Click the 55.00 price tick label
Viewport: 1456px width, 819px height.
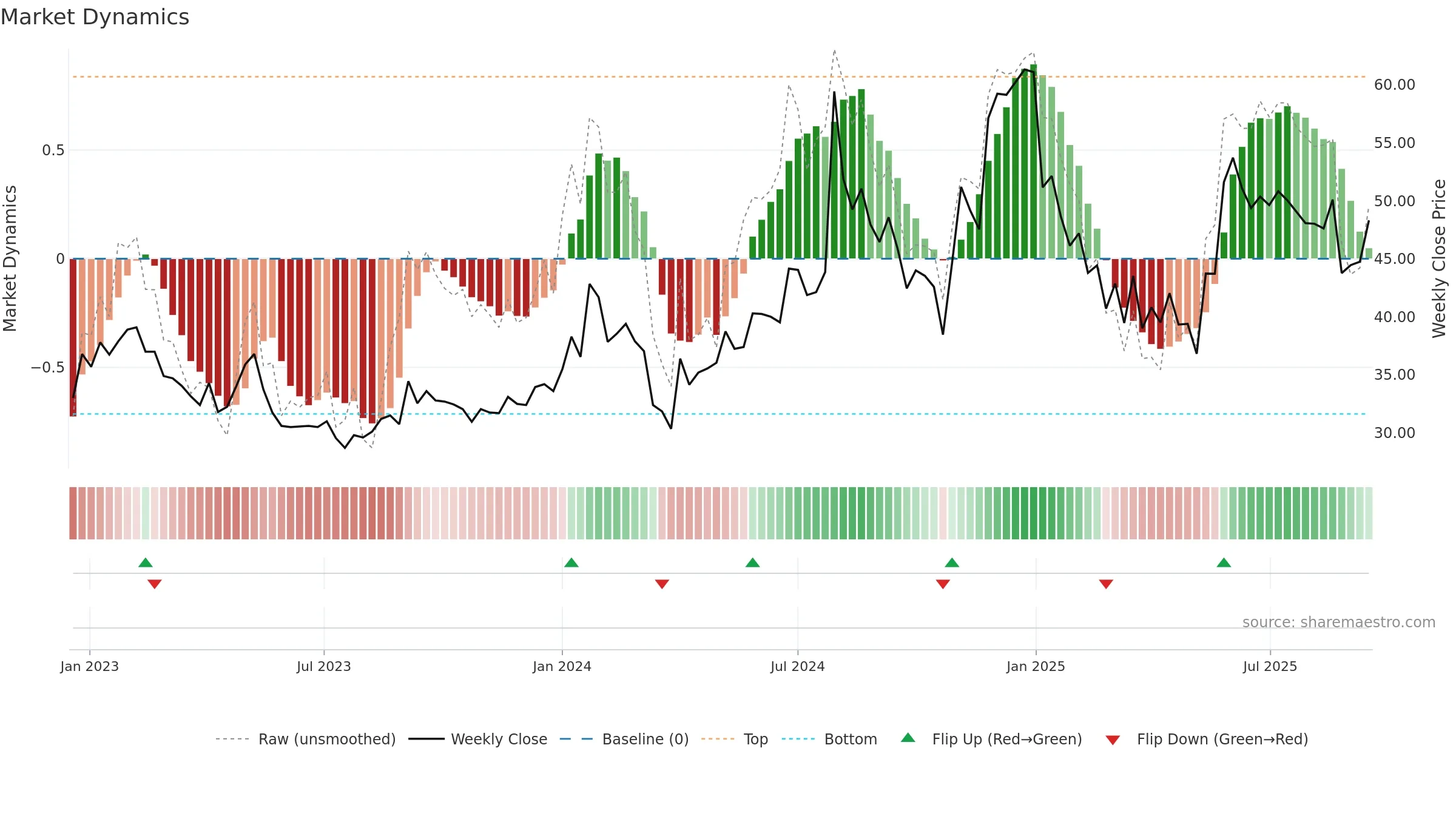click(x=1395, y=143)
